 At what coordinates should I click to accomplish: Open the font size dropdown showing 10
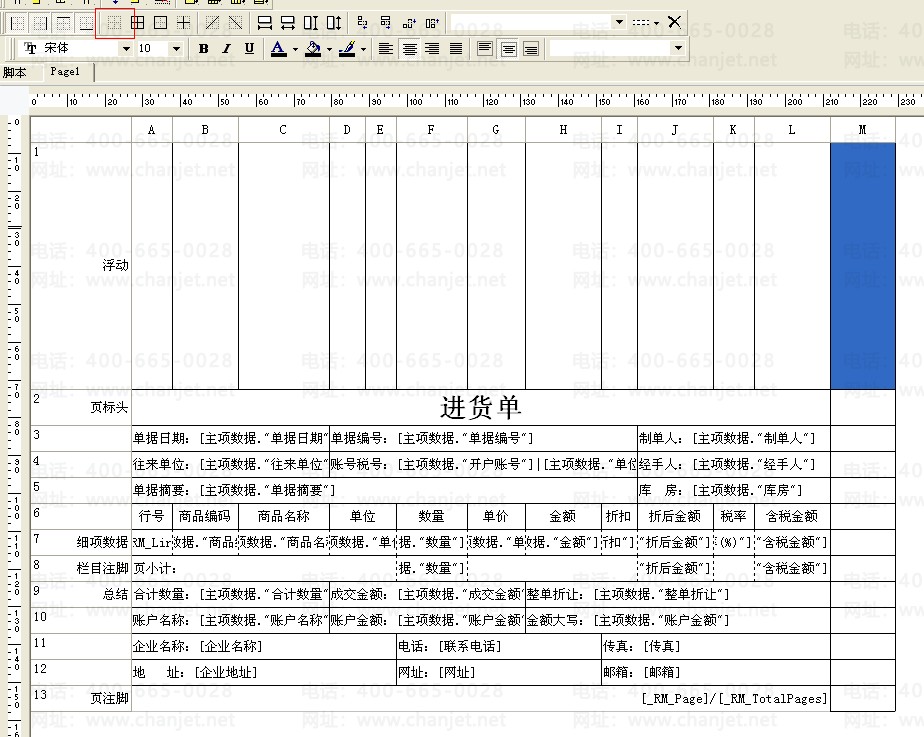(x=177, y=48)
